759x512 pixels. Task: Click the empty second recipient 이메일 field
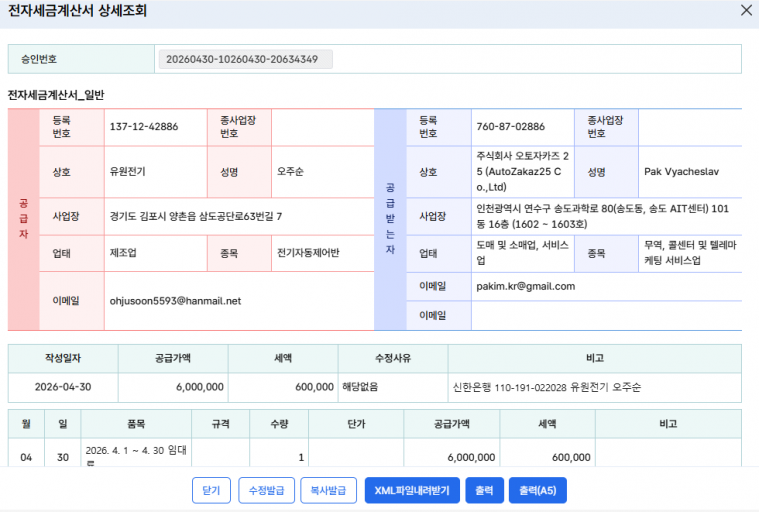tap(607, 316)
